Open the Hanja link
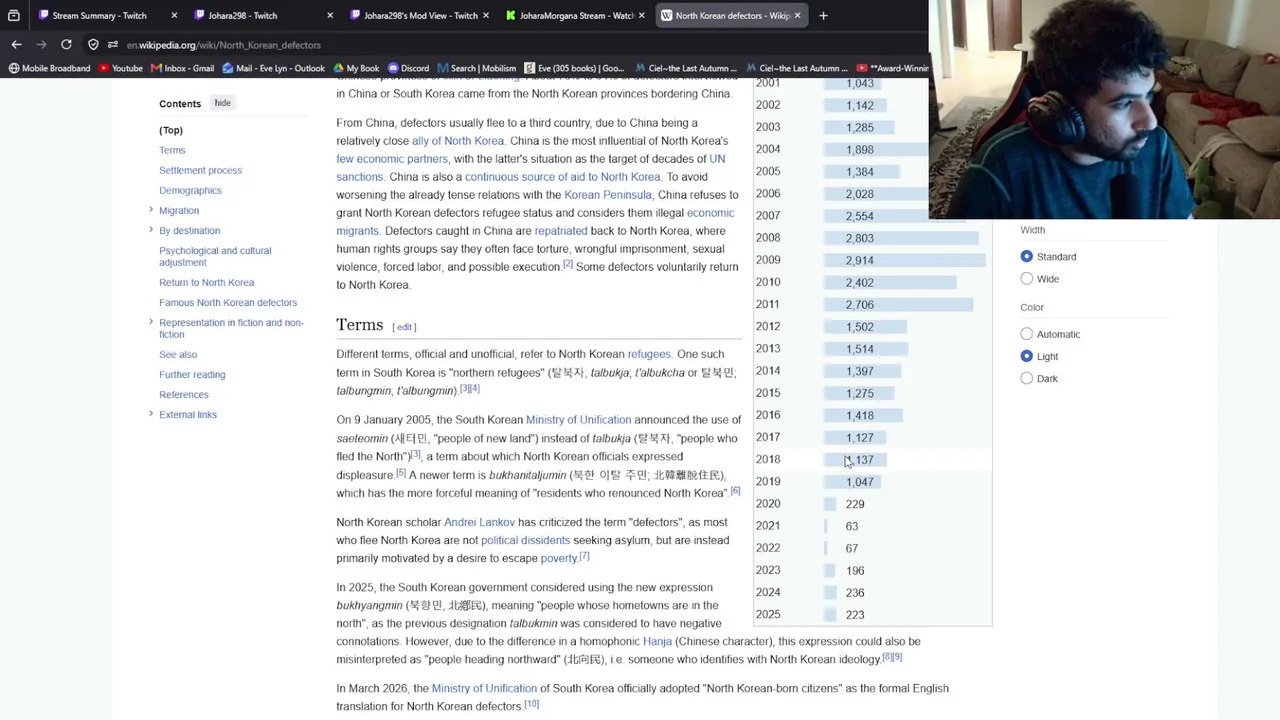Viewport: 1280px width, 720px height. [657, 641]
